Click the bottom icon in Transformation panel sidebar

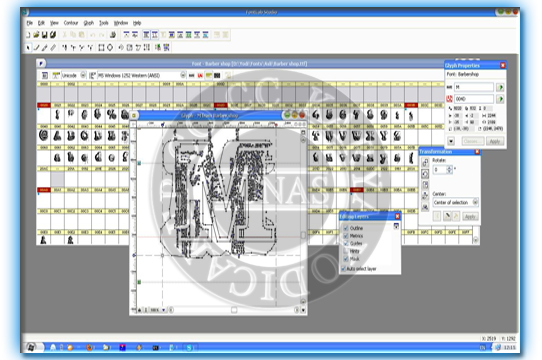point(425,207)
